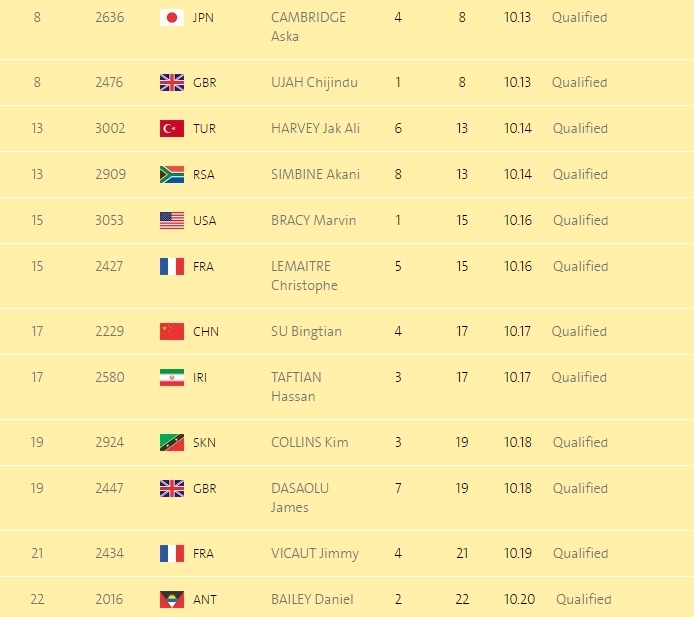Open SU Bingtian's athlete page
The width and height of the screenshot is (694, 617).
coord(306,331)
